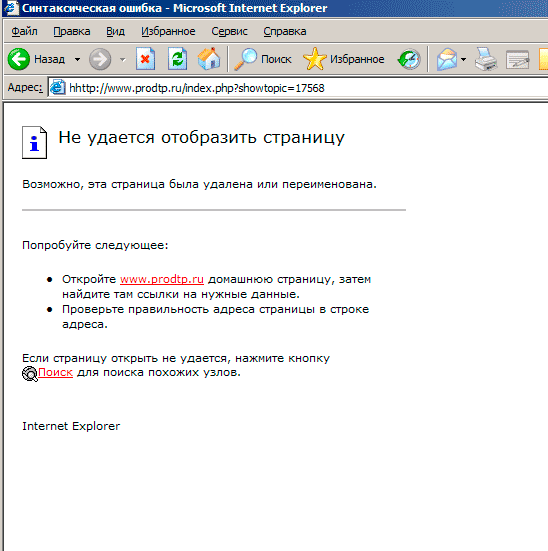Image resolution: width=548 pixels, height=551 pixels.
Task: Open the Избранное menu in menu bar
Action: [168, 31]
